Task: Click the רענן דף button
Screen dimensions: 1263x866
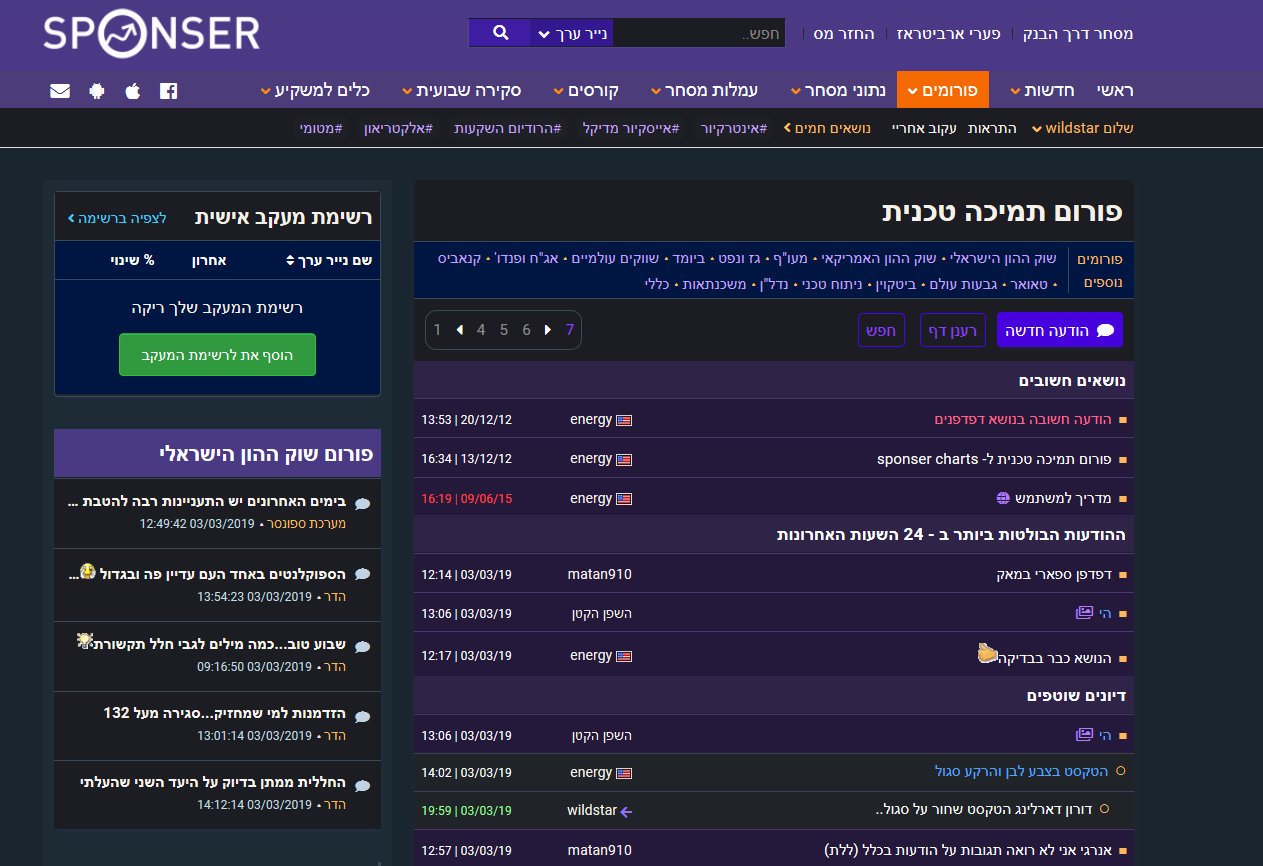Action: (x=953, y=330)
